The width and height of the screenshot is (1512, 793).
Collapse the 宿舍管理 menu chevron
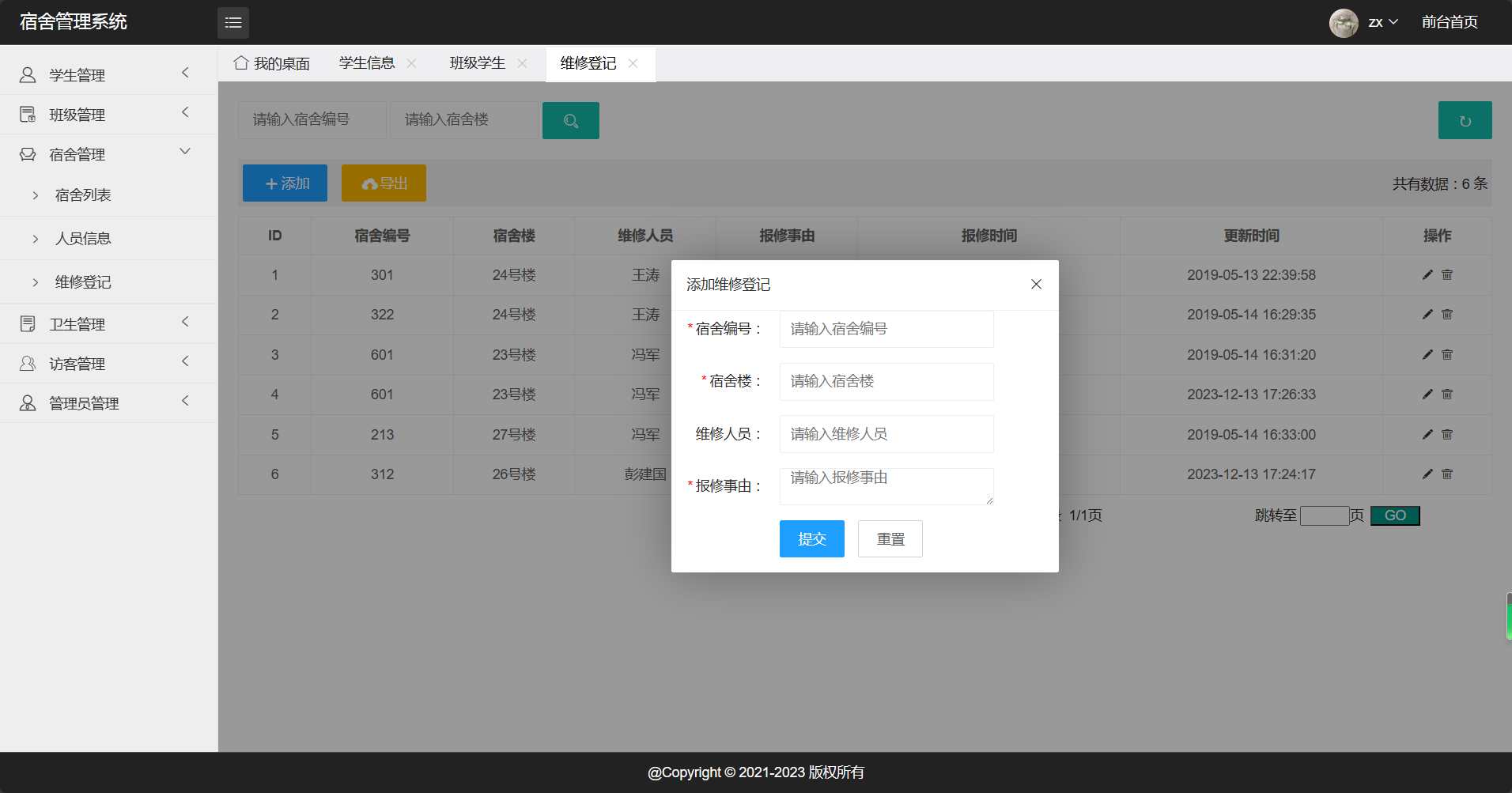185,152
